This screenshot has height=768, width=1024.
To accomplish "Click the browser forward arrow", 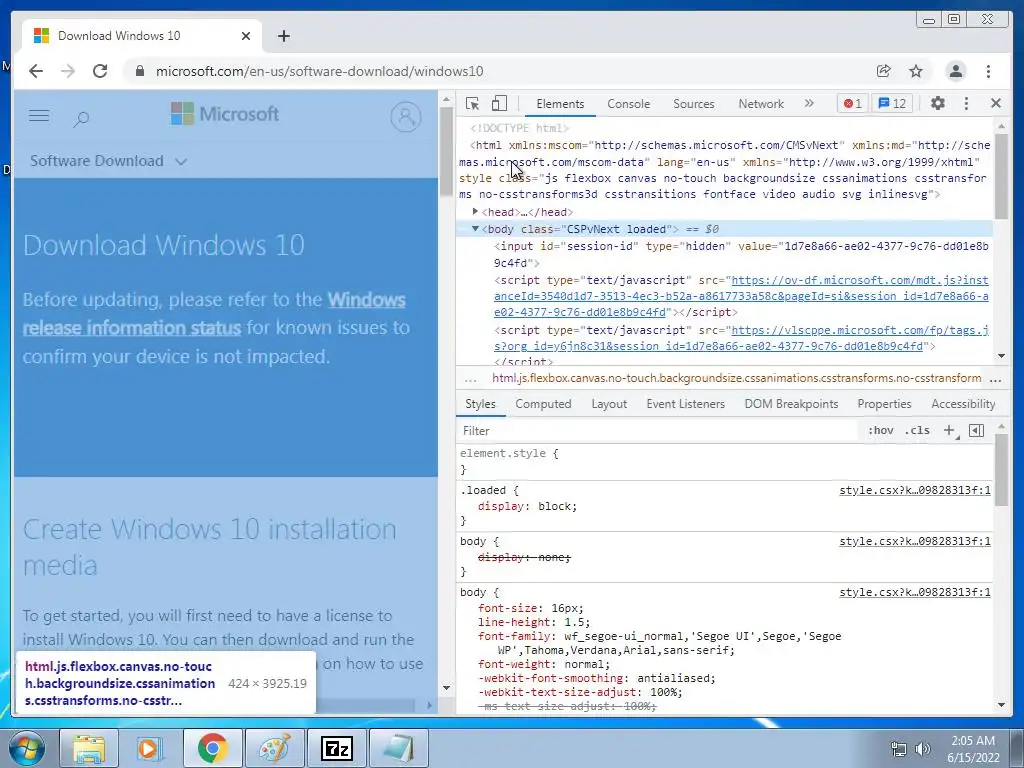I will (68, 71).
